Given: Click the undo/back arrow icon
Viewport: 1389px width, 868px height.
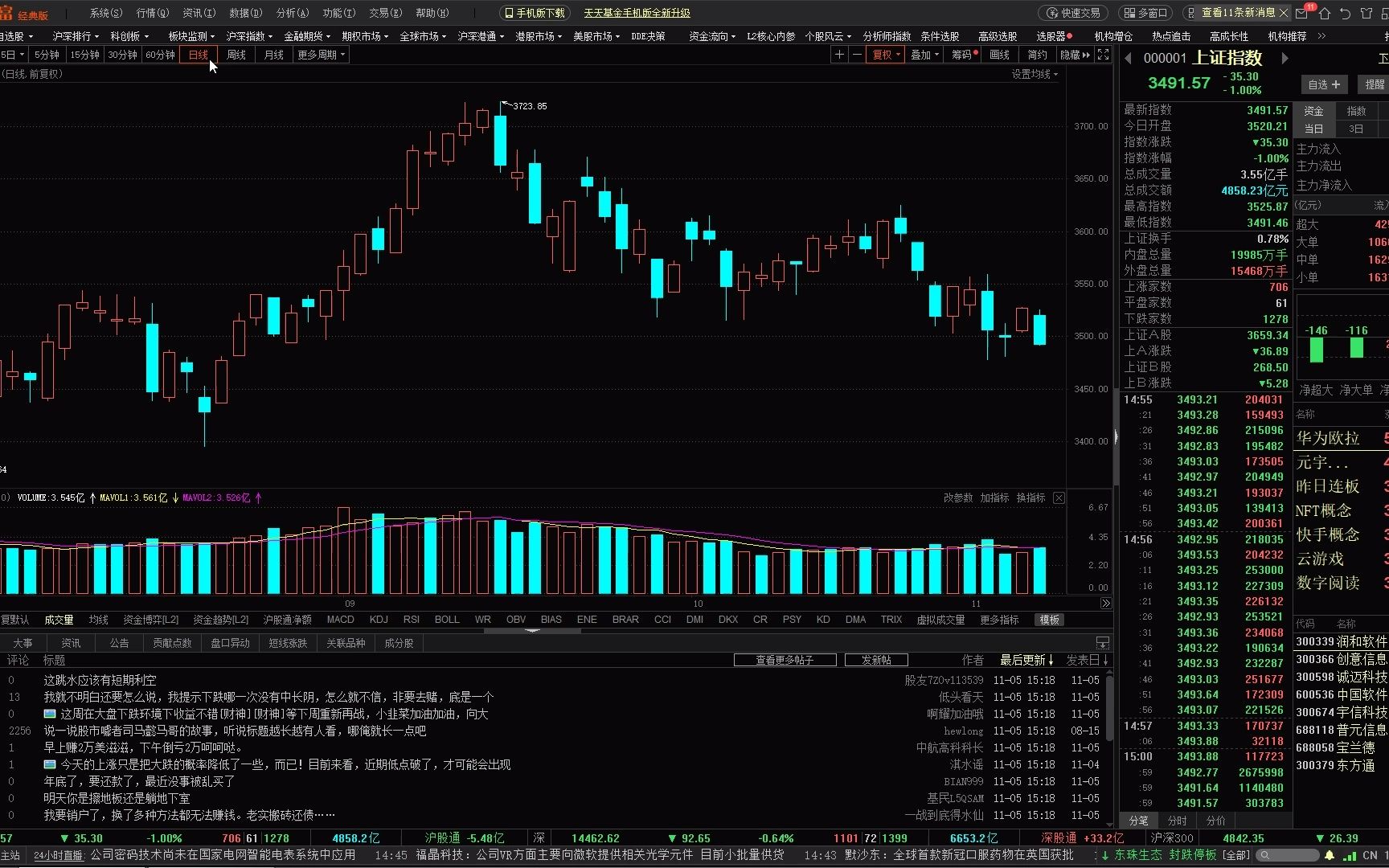Looking at the screenshot, I should coord(1345,13).
